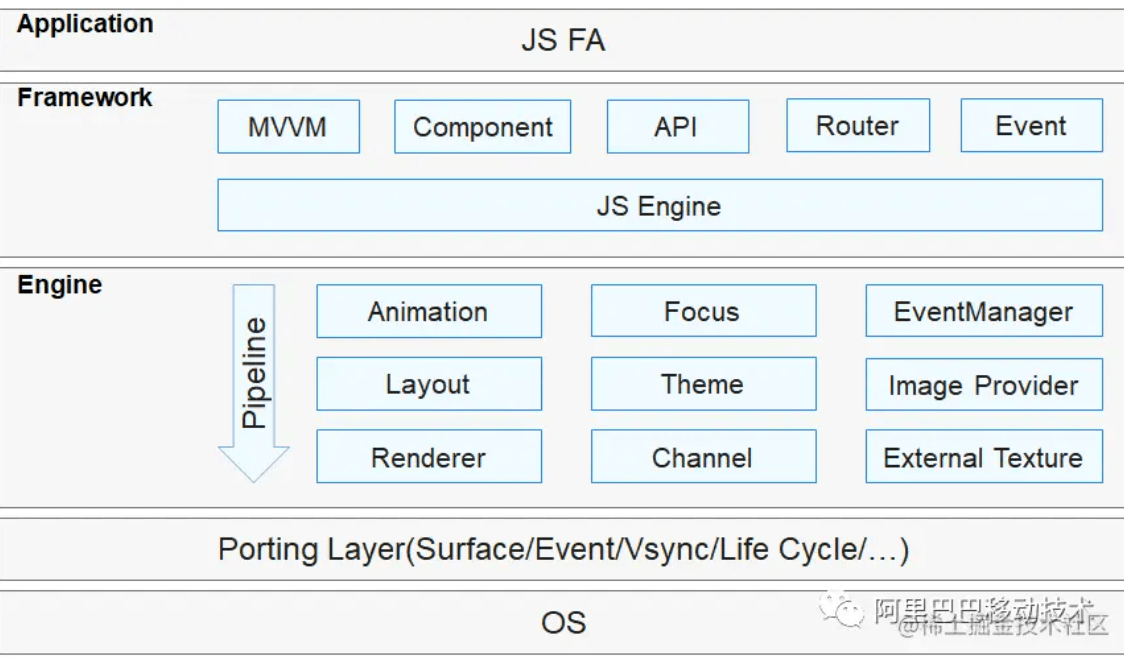Select the OS layer row
The image size is (1124, 658).
(562, 622)
